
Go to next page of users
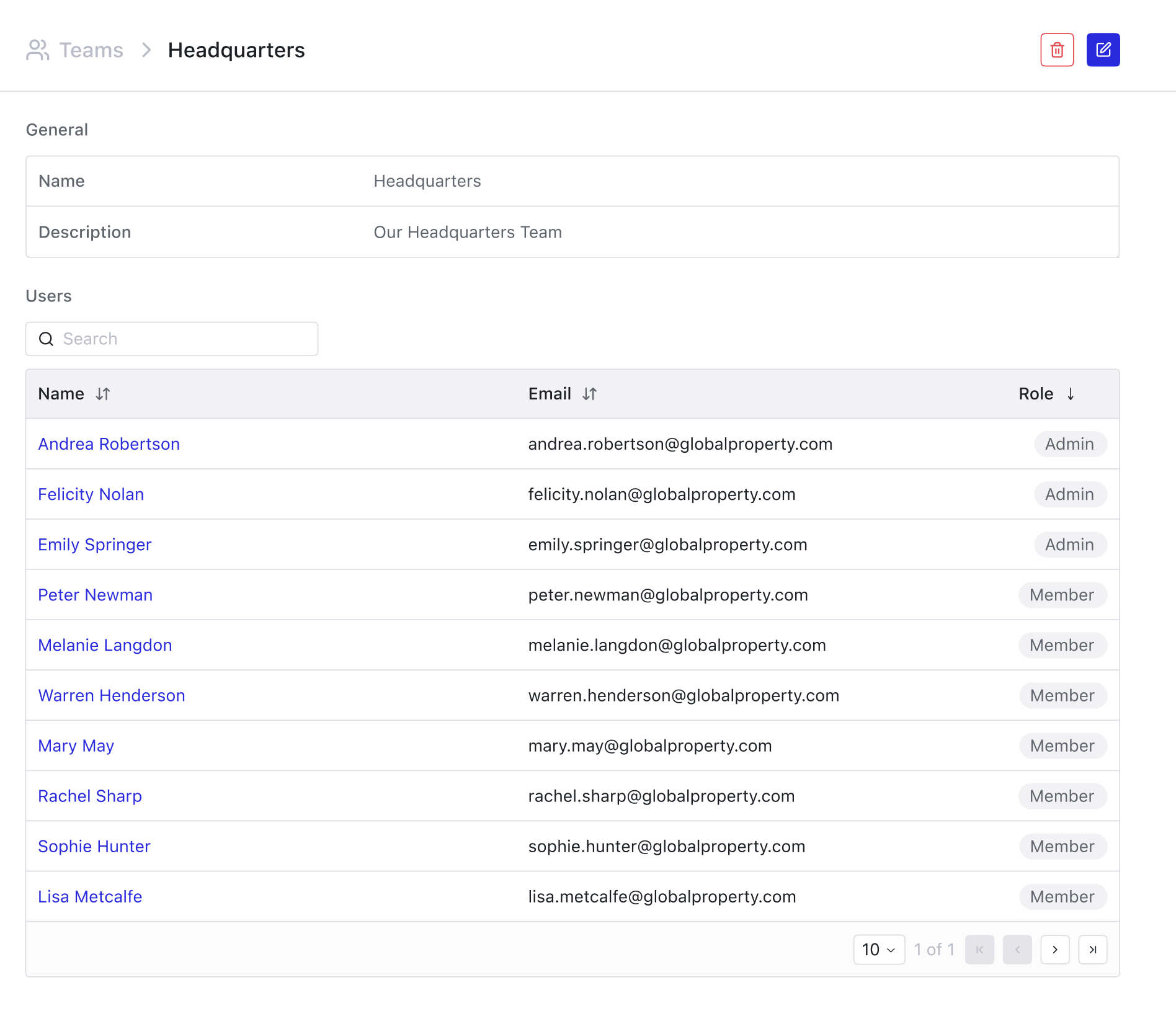(1054, 950)
